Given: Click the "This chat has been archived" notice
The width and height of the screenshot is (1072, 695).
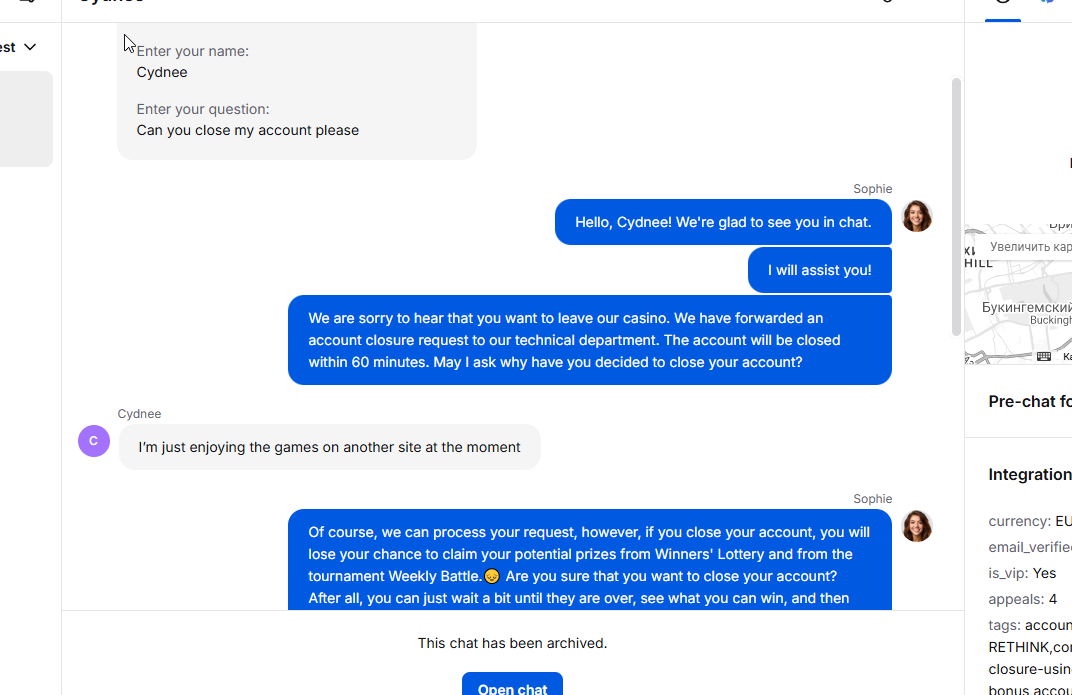Looking at the screenshot, I should 512,643.
